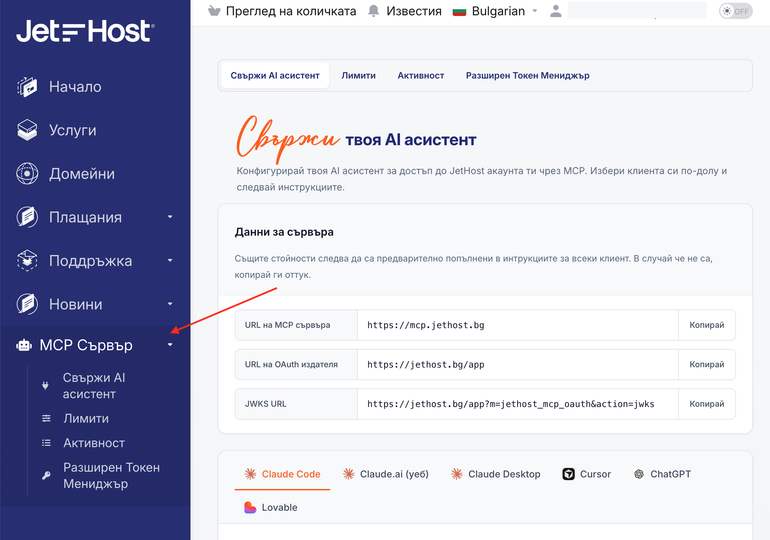Switch to the Активност top tab

(421, 76)
